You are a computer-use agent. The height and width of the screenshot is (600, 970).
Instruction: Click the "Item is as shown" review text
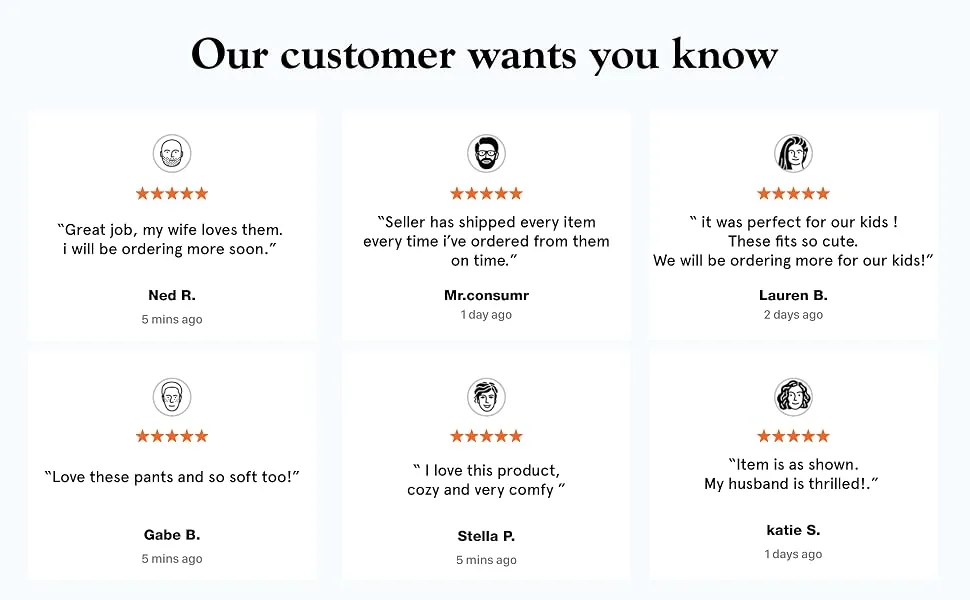[x=792, y=474]
